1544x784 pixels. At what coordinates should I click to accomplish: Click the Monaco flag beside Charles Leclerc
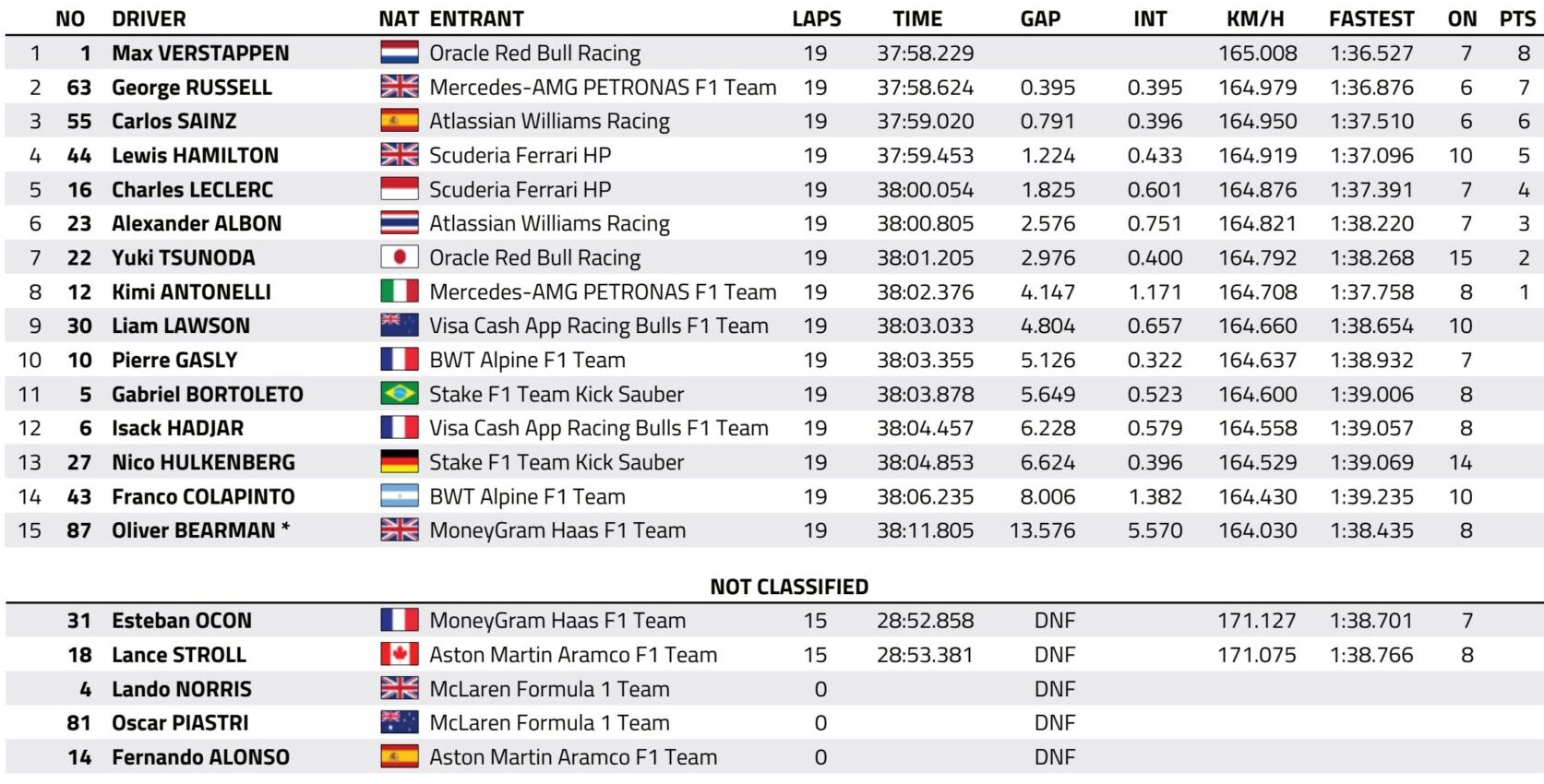pyautogui.click(x=400, y=189)
